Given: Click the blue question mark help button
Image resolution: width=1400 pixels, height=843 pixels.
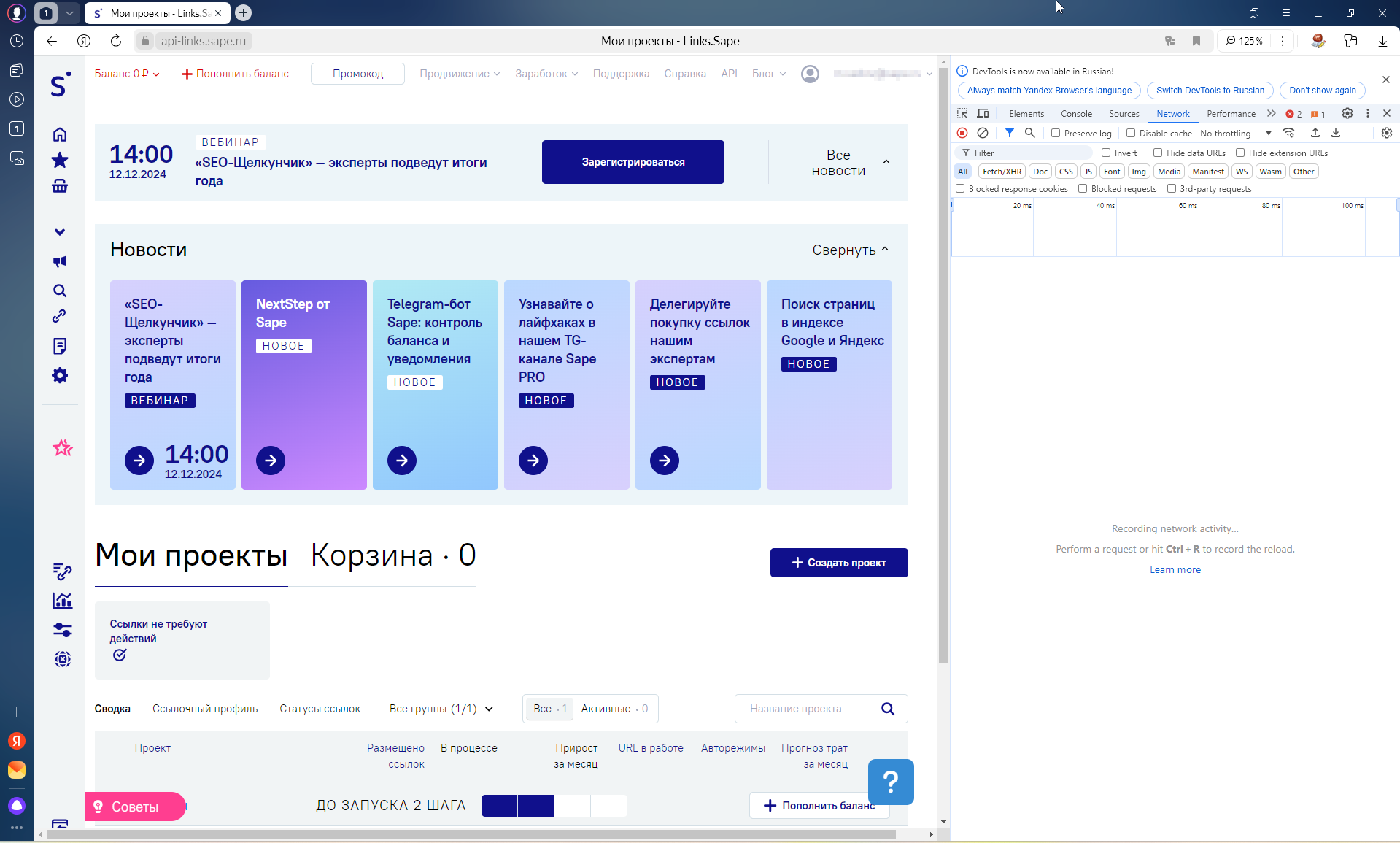Looking at the screenshot, I should [x=891, y=782].
